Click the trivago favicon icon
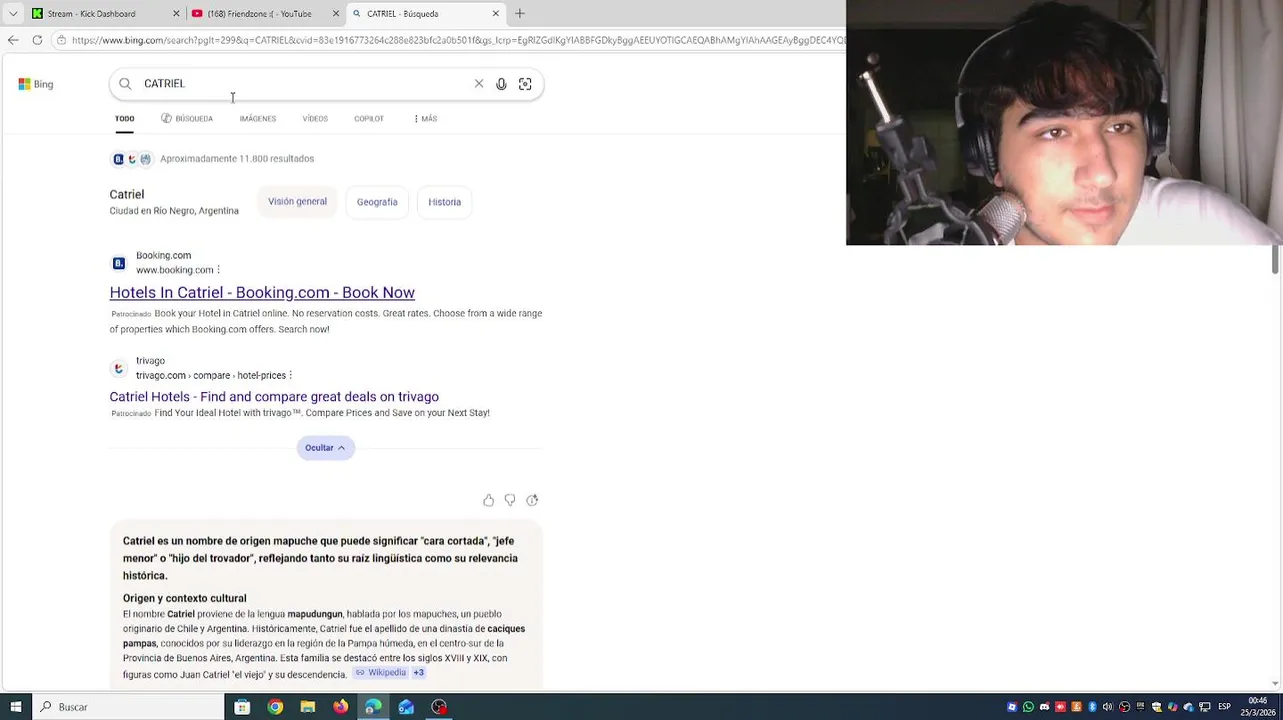The image size is (1283, 720). coord(118,368)
